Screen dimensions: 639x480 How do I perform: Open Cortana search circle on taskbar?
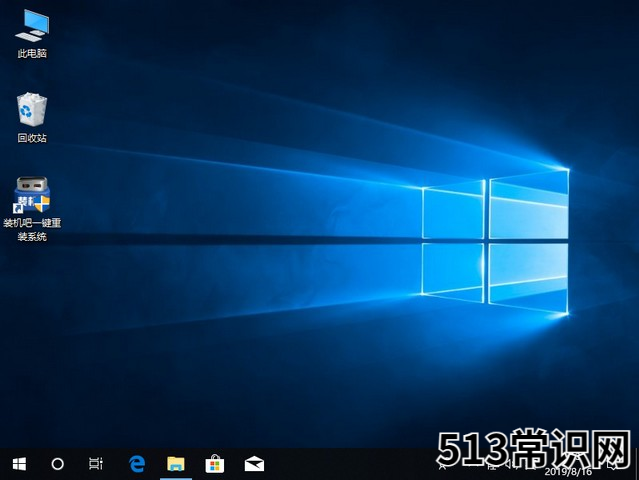tap(57, 464)
